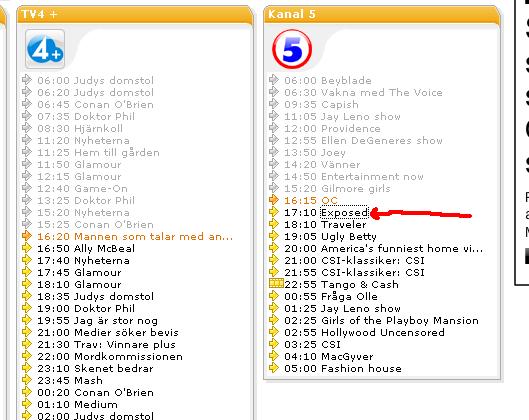Viewport: 529px width, 420px height.
Task: Click the arrow icon beside 03:25 CSI
Action: [274, 344]
